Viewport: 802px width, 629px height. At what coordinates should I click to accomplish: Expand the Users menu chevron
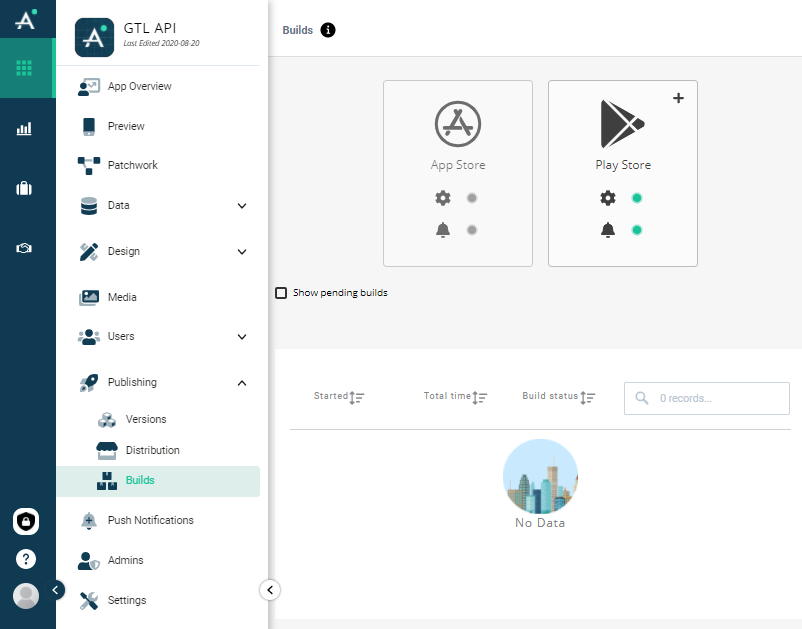[242, 336]
